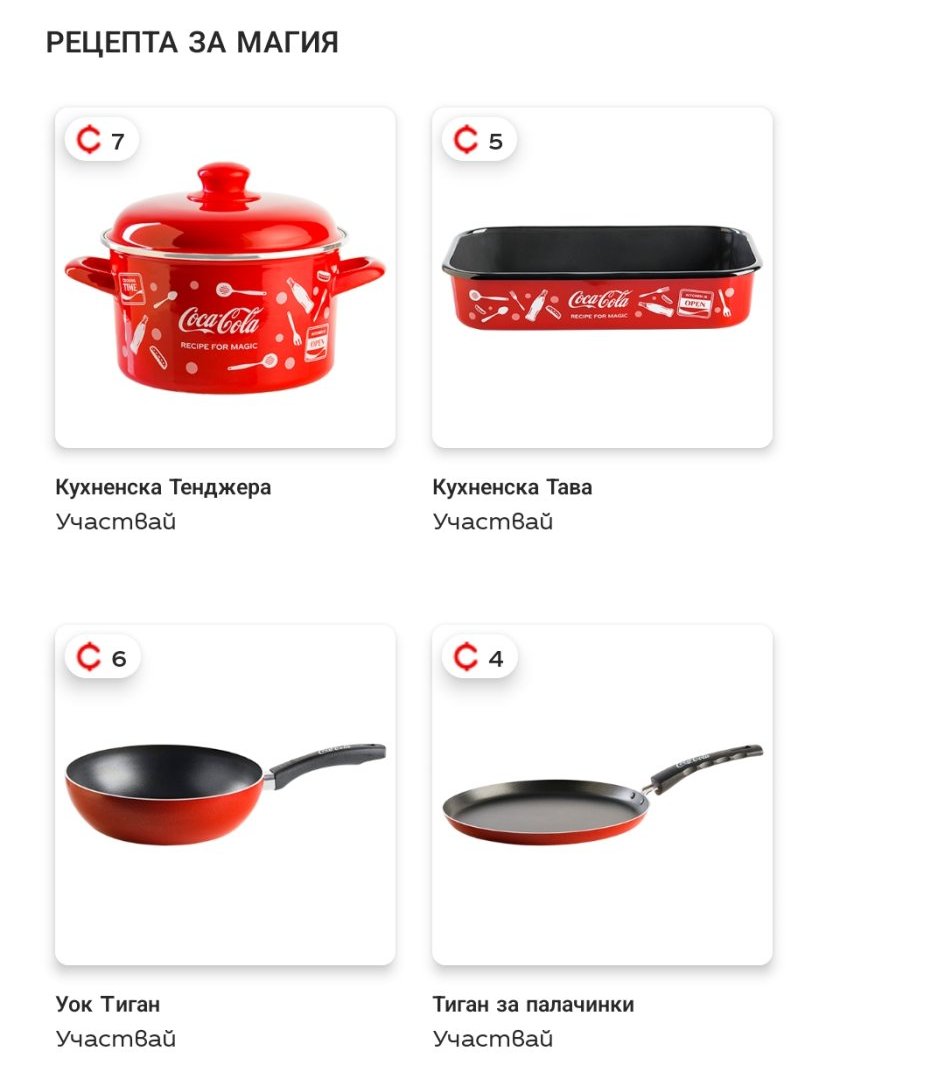The height and width of the screenshot is (1080, 945).
Task: Click the points number 5 on the tray badge
Action: point(495,141)
